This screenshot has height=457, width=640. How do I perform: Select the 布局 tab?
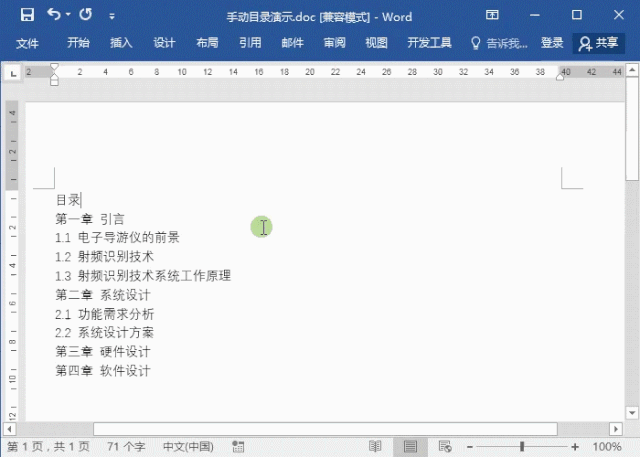pyautogui.click(x=207, y=43)
